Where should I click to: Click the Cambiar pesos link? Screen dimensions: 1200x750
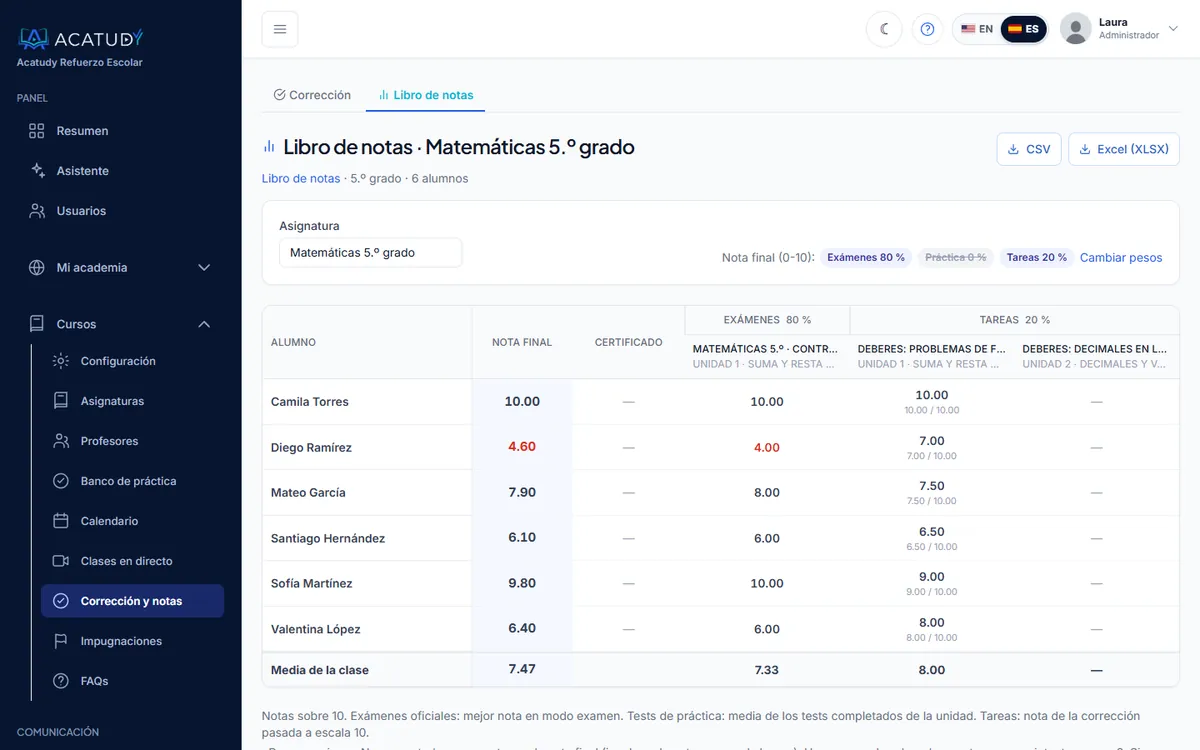click(1121, 257)
